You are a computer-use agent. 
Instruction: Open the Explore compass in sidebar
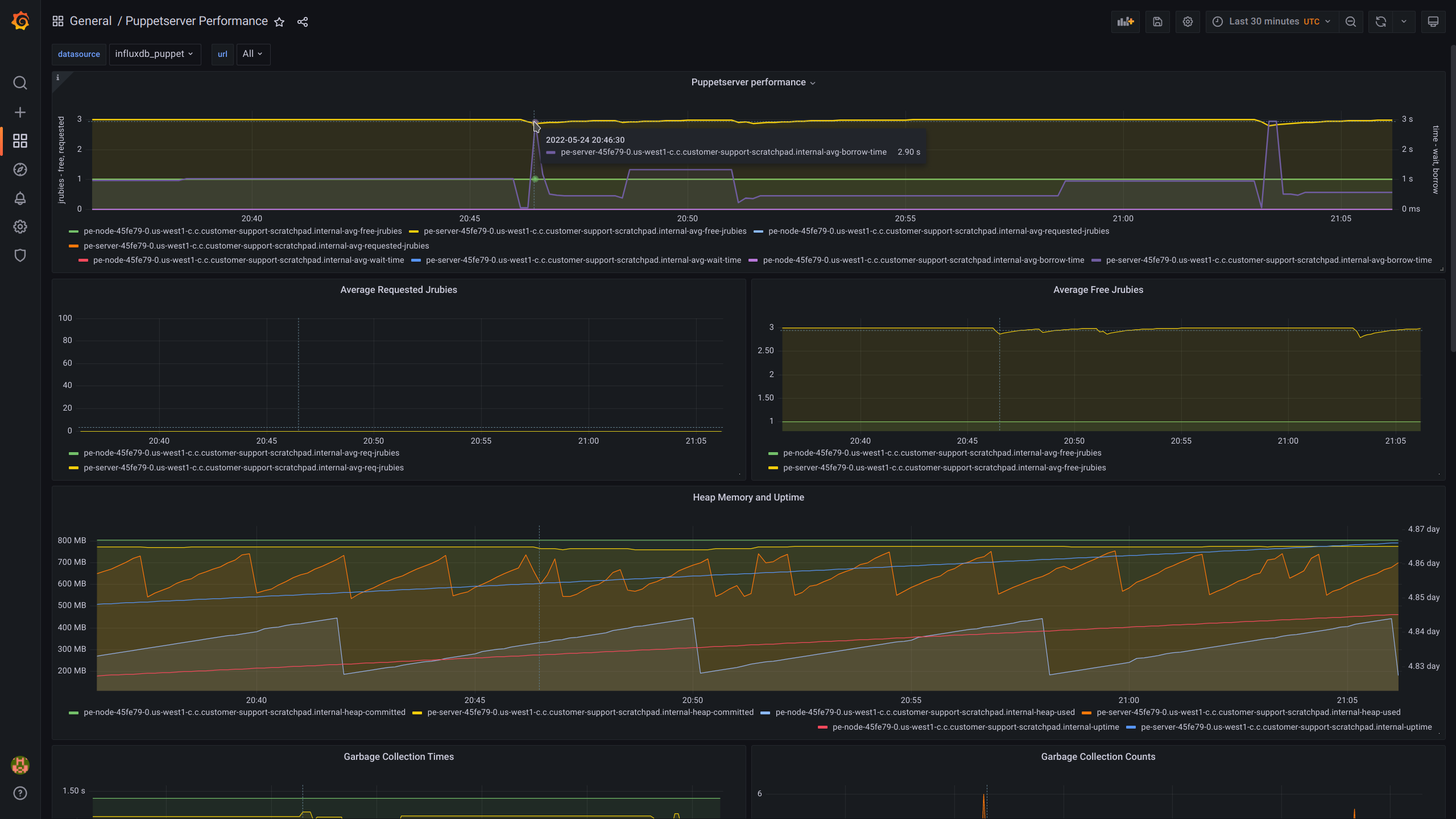pos(20,169)
